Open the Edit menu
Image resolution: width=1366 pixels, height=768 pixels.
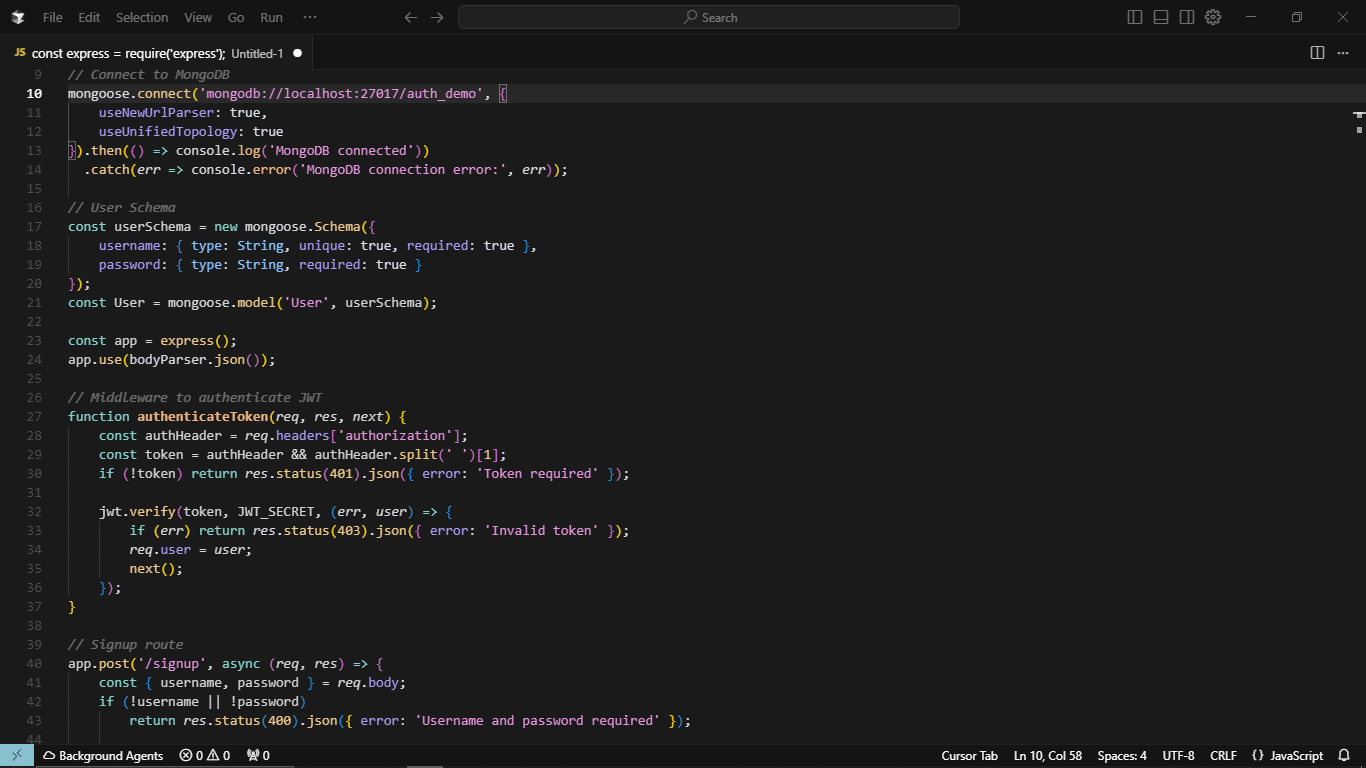[89, 17]
